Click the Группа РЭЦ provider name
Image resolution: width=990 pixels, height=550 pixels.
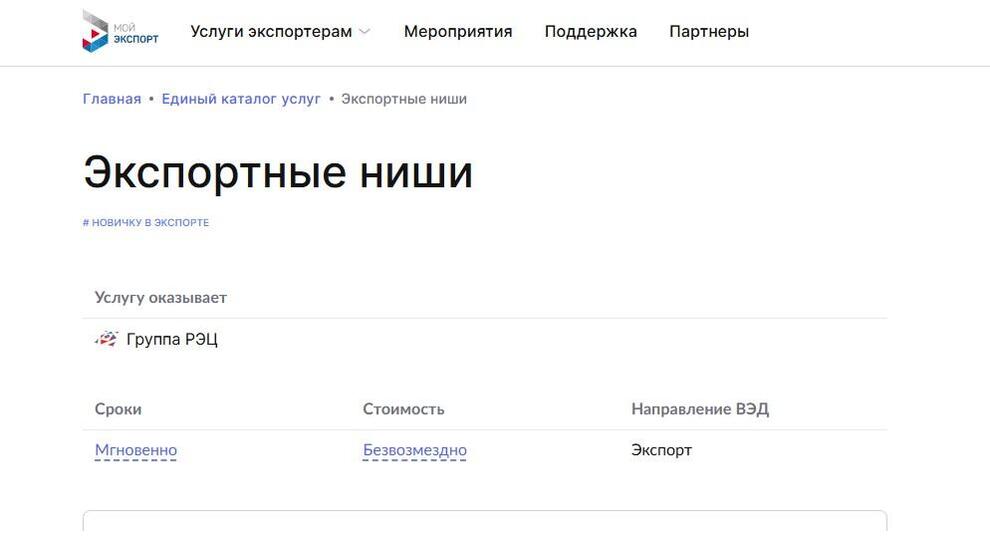coord(172,339)
